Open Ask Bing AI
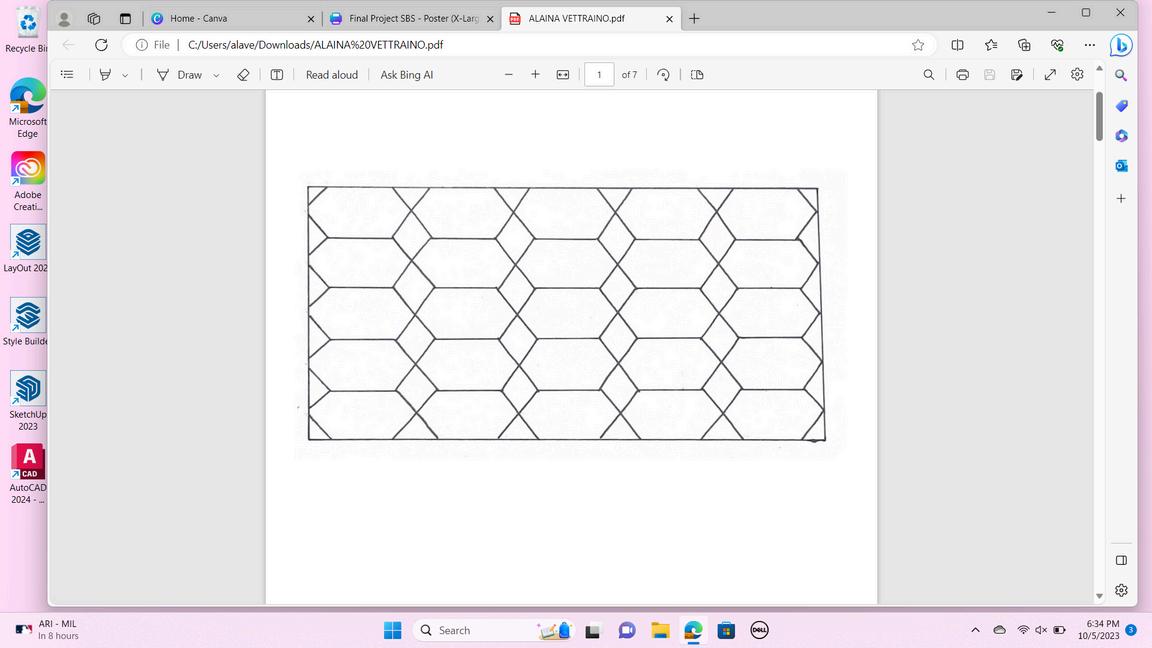Image resolution: width=1152 pixels, height=648 pixels. coord(406,74)
